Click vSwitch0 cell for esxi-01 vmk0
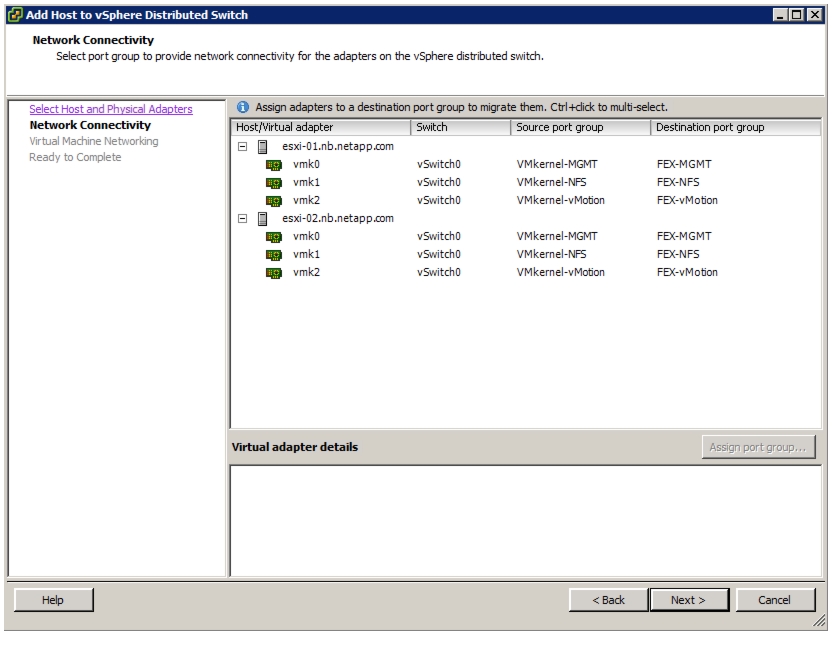This screenshot has height=654, width=832. coord(439,164)
